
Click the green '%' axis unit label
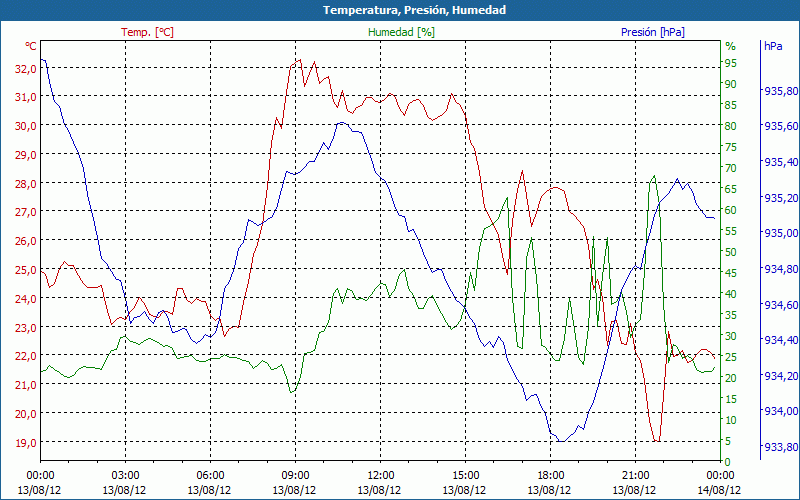coord(731,46)
